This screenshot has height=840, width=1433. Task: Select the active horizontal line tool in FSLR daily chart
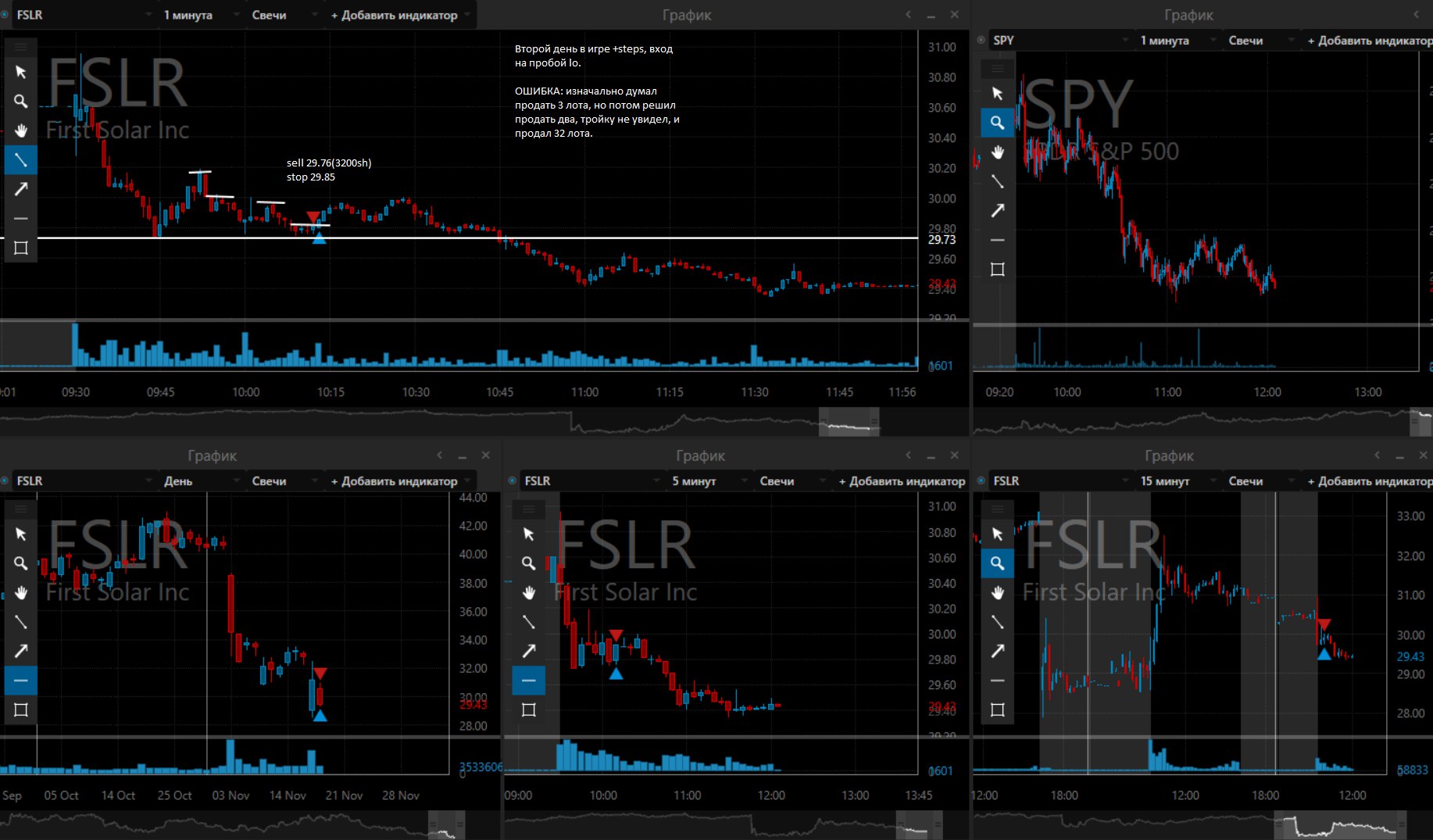click(21, 681)
